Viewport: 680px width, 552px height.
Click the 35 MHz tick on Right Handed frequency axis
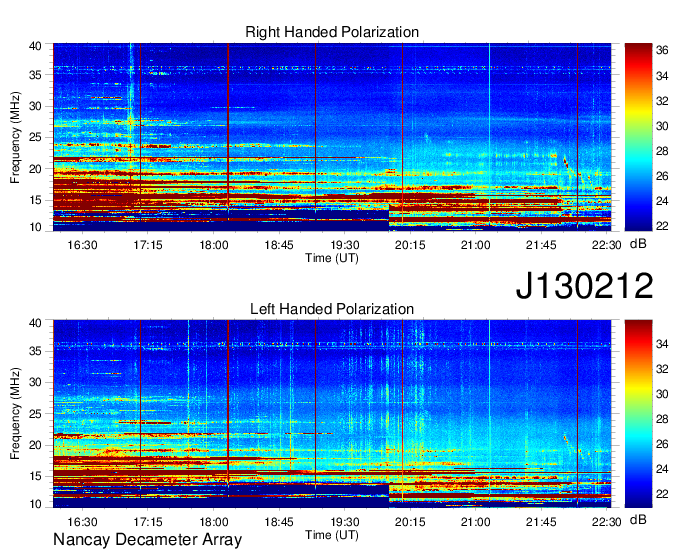[35, 75]
